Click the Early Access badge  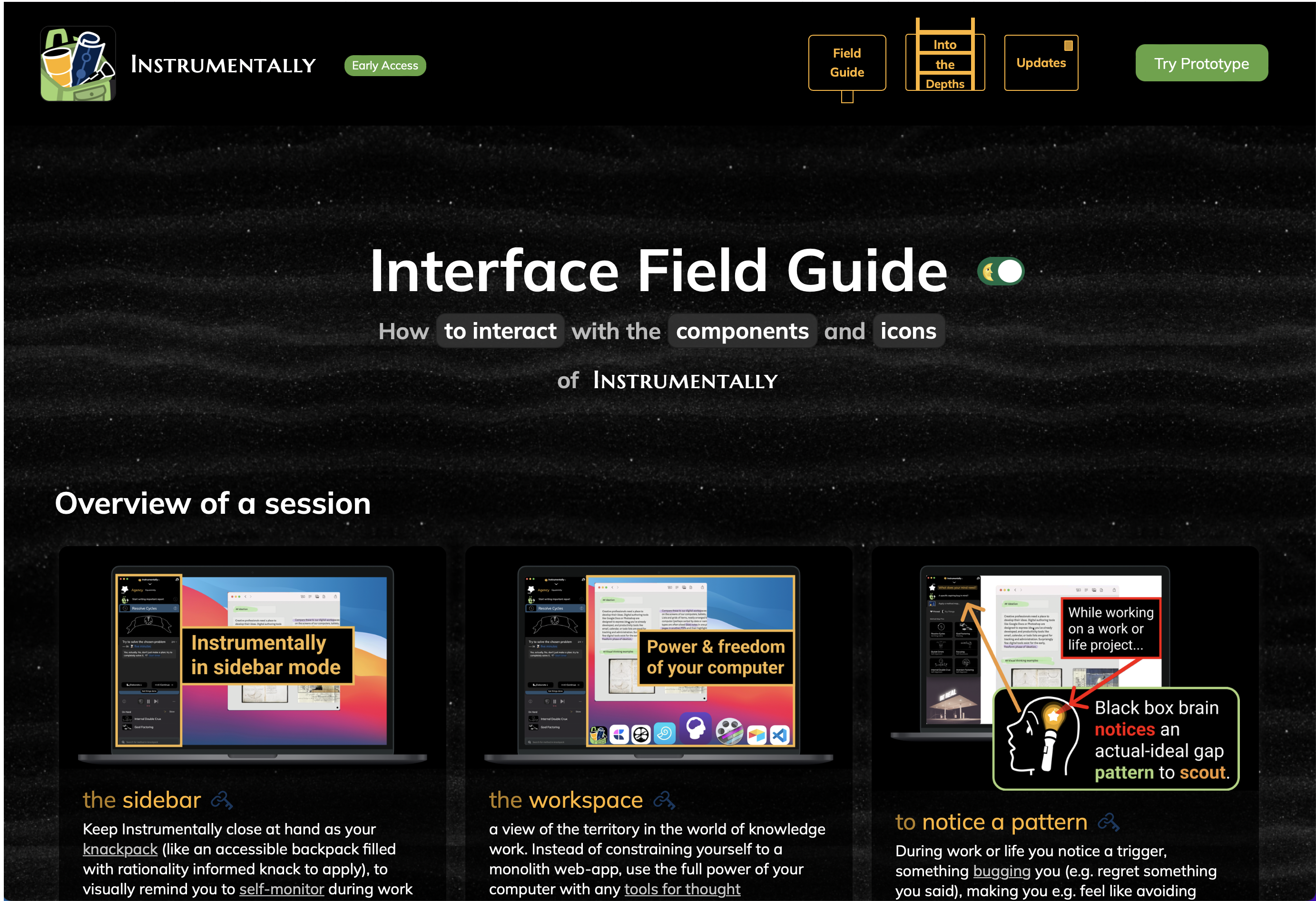385,66
